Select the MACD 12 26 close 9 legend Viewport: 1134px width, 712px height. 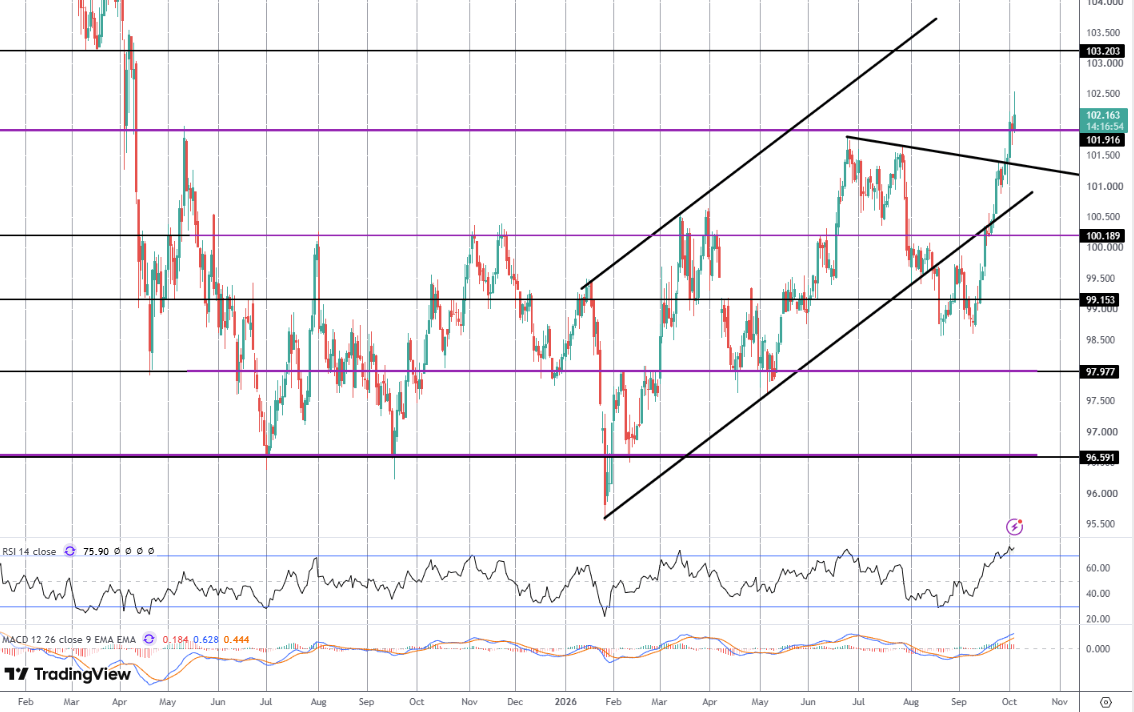[x=69, y=640]
